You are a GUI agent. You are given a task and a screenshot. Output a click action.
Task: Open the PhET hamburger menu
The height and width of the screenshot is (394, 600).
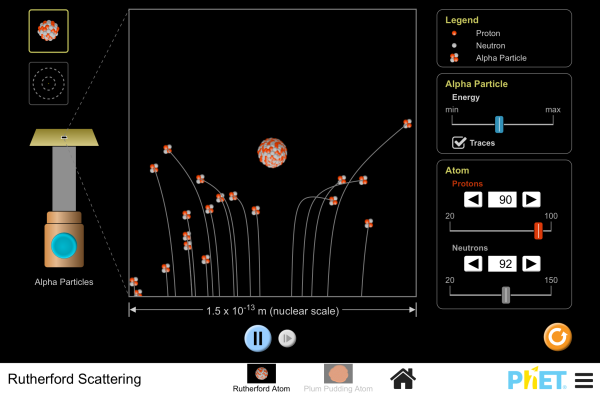tap(584, 380)
